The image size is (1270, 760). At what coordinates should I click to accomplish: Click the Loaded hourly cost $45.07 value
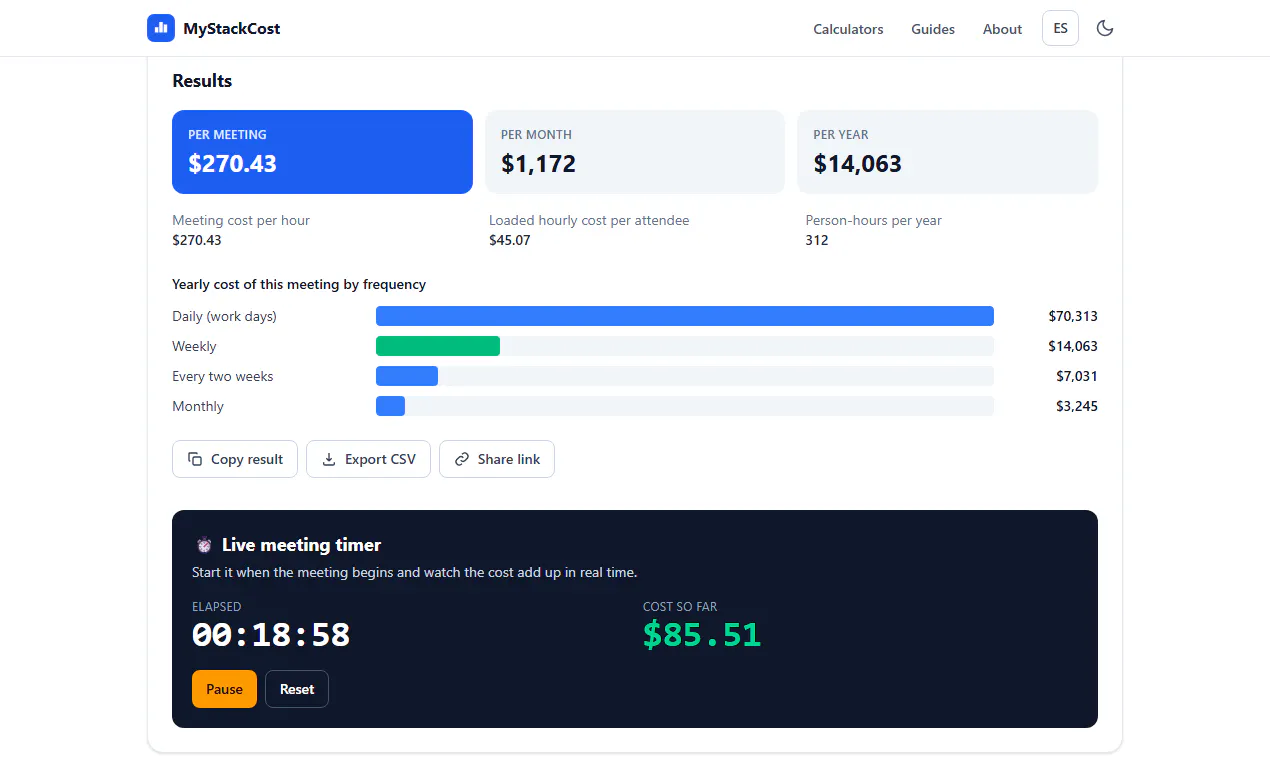coord(510,240)
